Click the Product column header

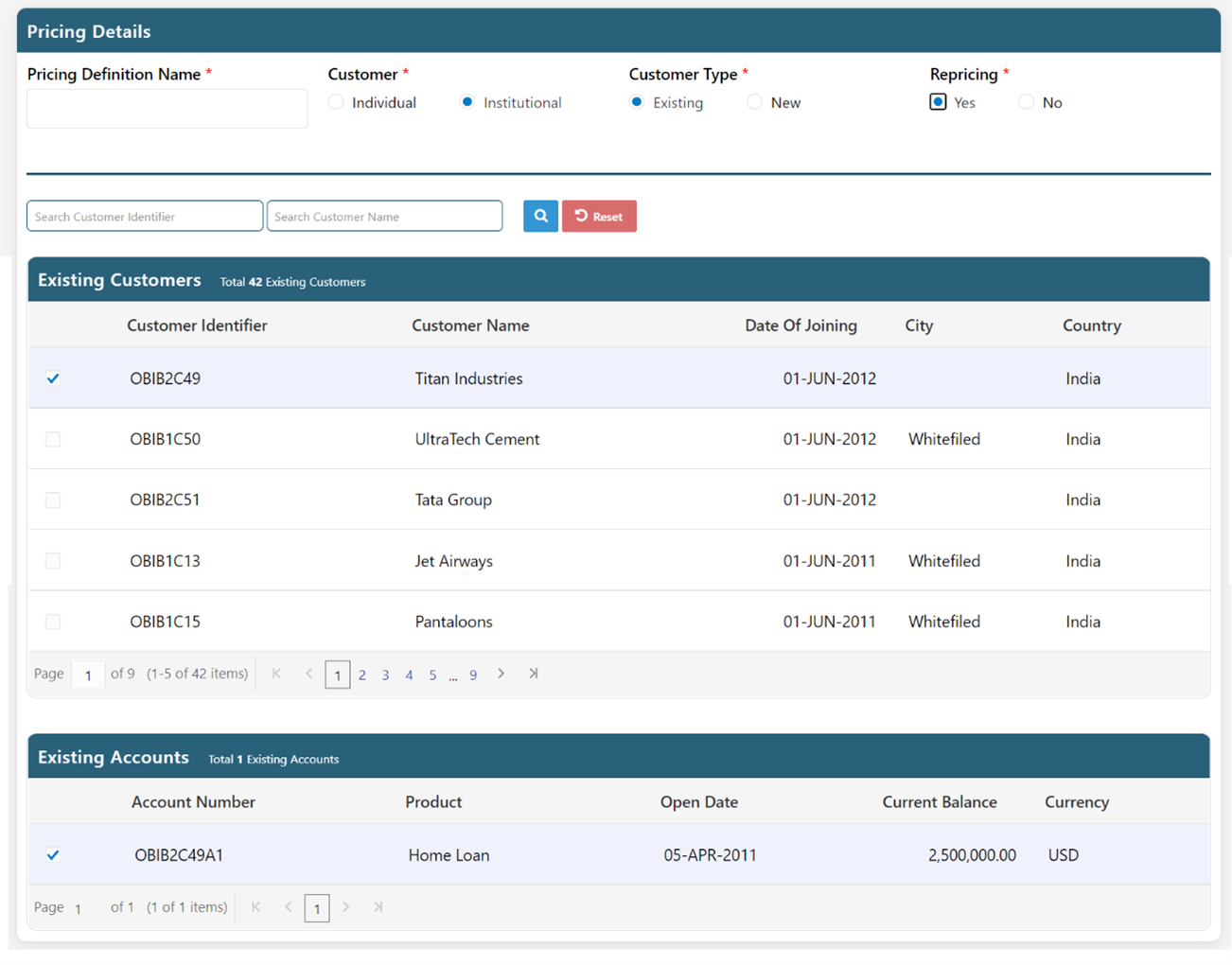433,802
